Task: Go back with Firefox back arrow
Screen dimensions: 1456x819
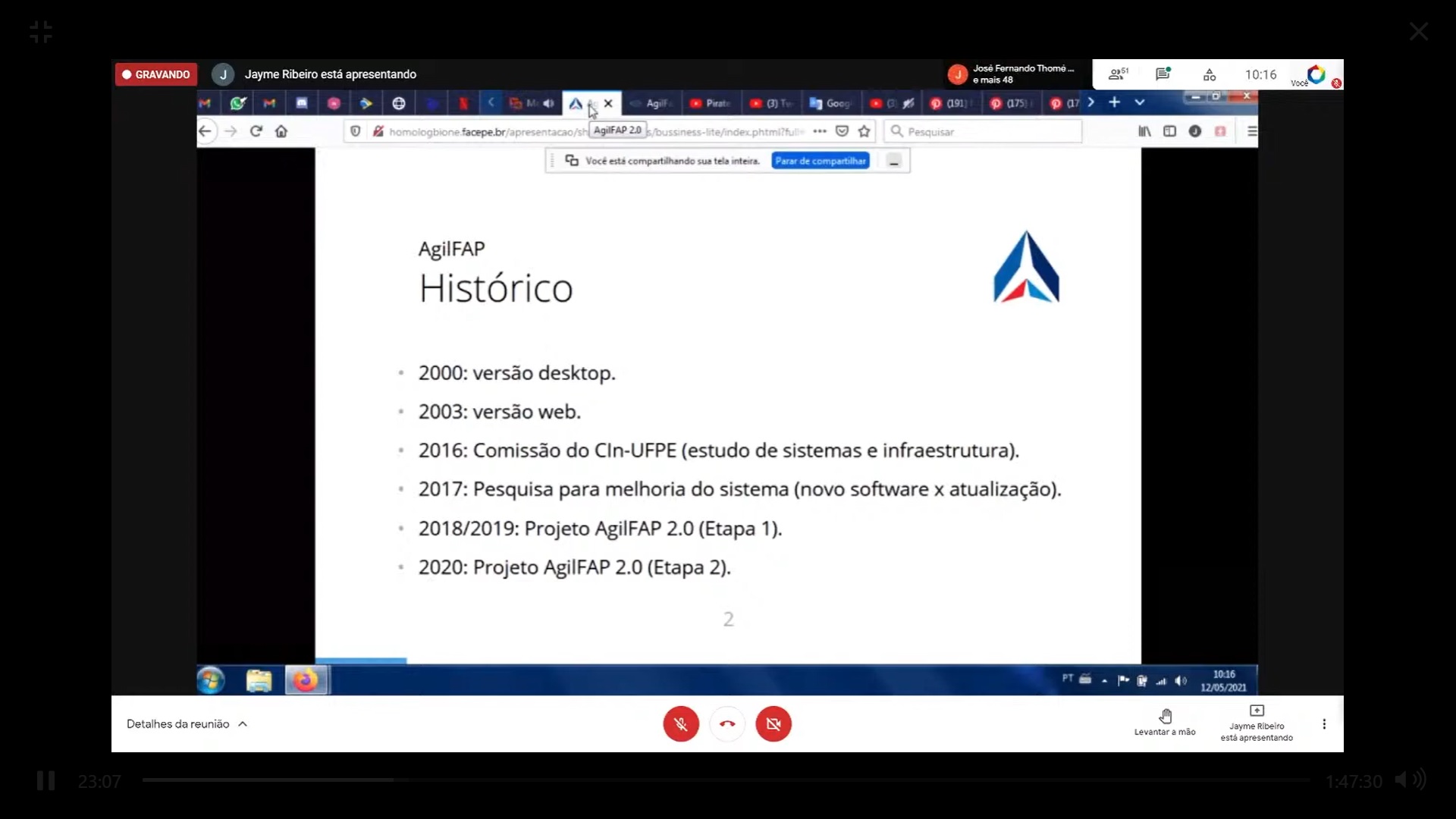Action: [205, 131]
